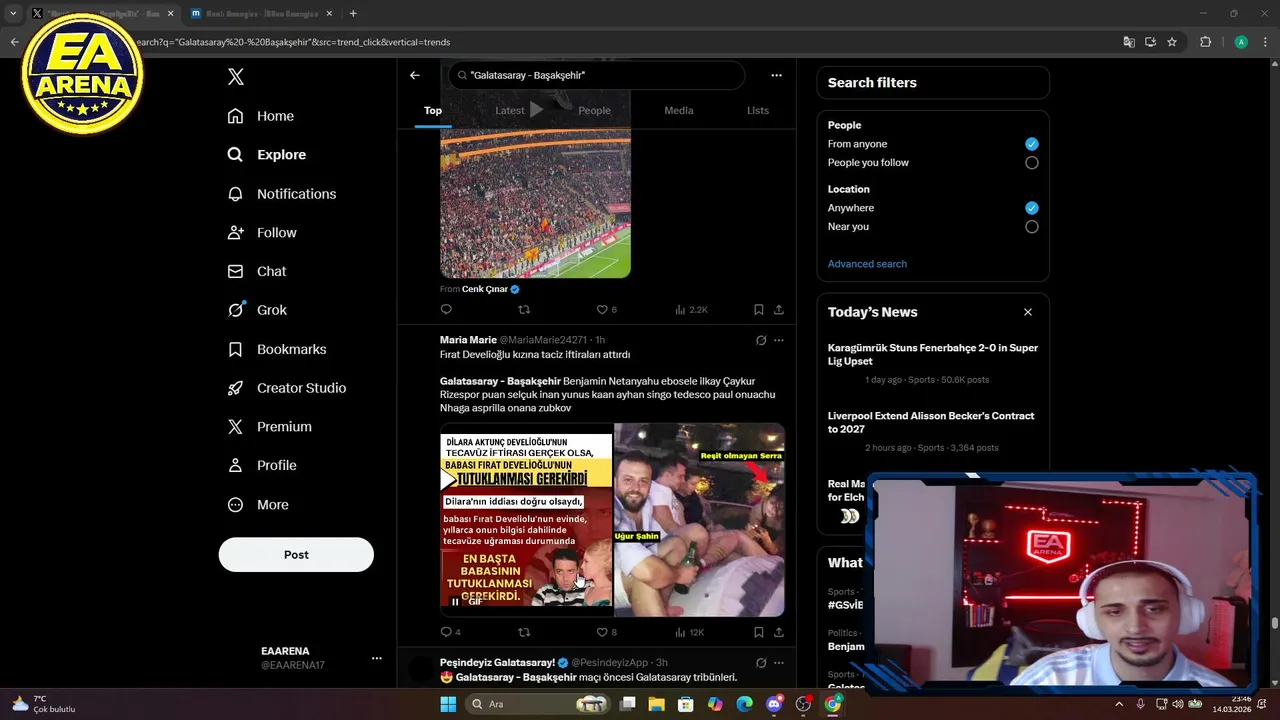Click the Galatasaray - Başakşehir search field
The height and width of the screenshot is (720, 1280).
point(596,75)
